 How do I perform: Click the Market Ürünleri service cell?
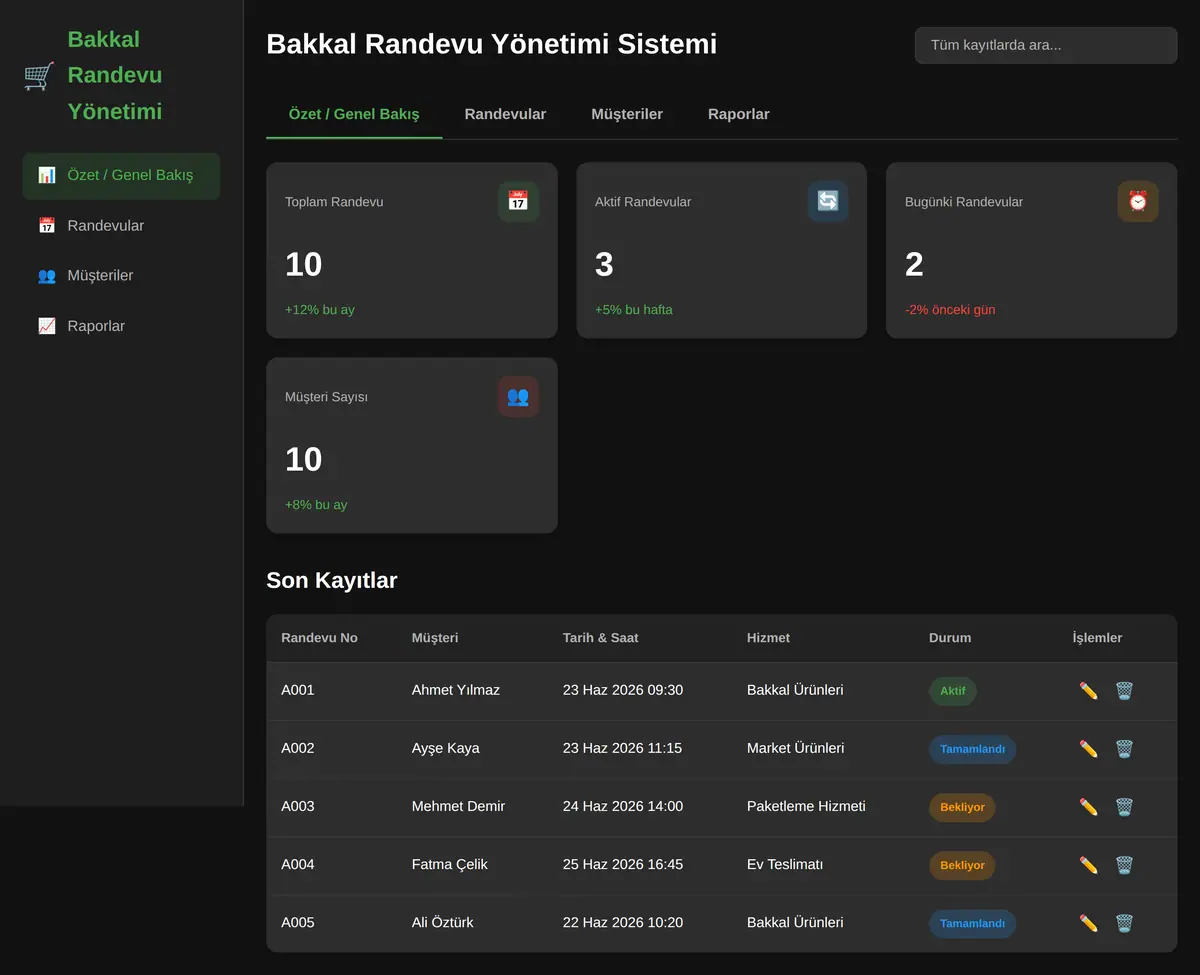tap(795, 748)
